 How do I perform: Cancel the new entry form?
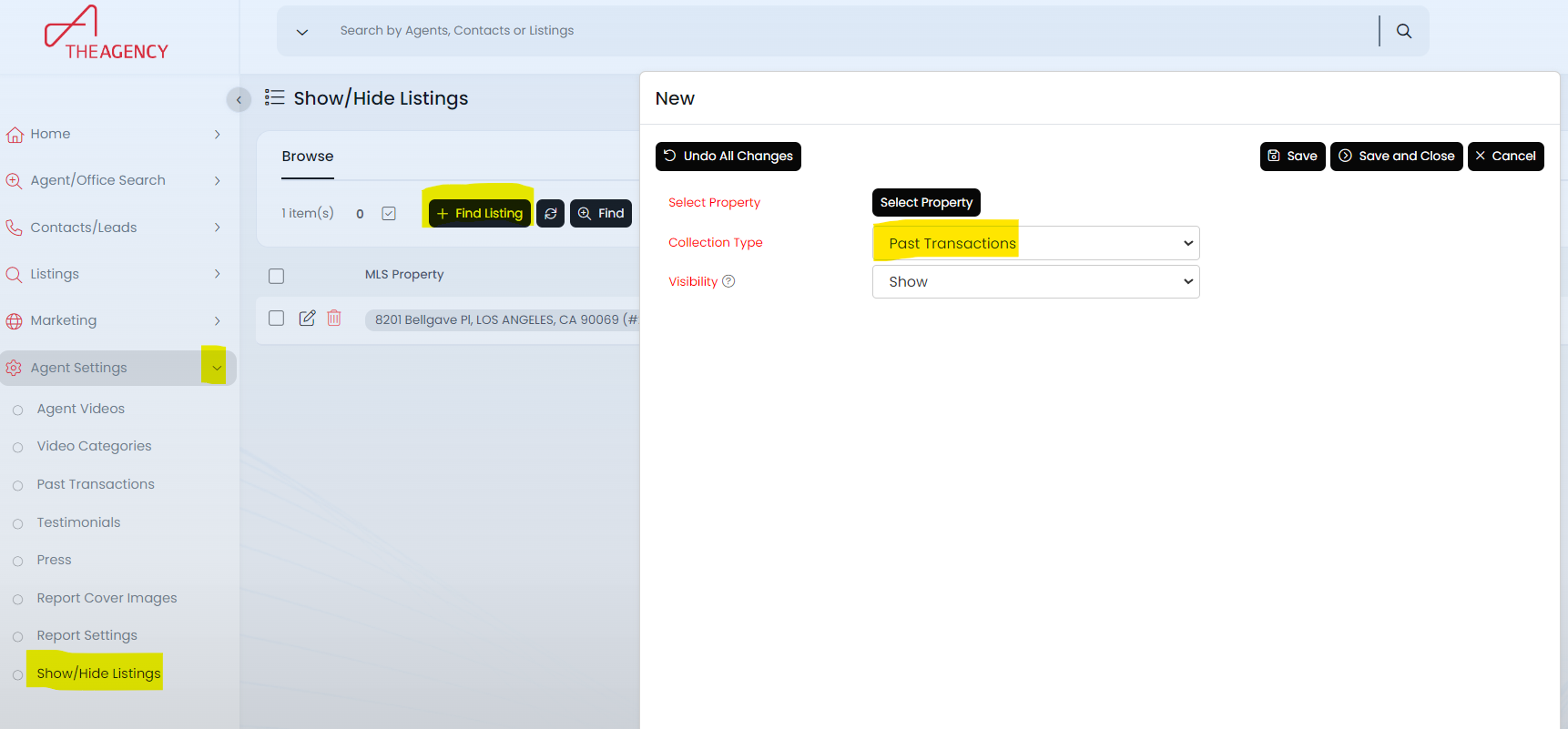pyautogui.click(x=1506, y=157)
